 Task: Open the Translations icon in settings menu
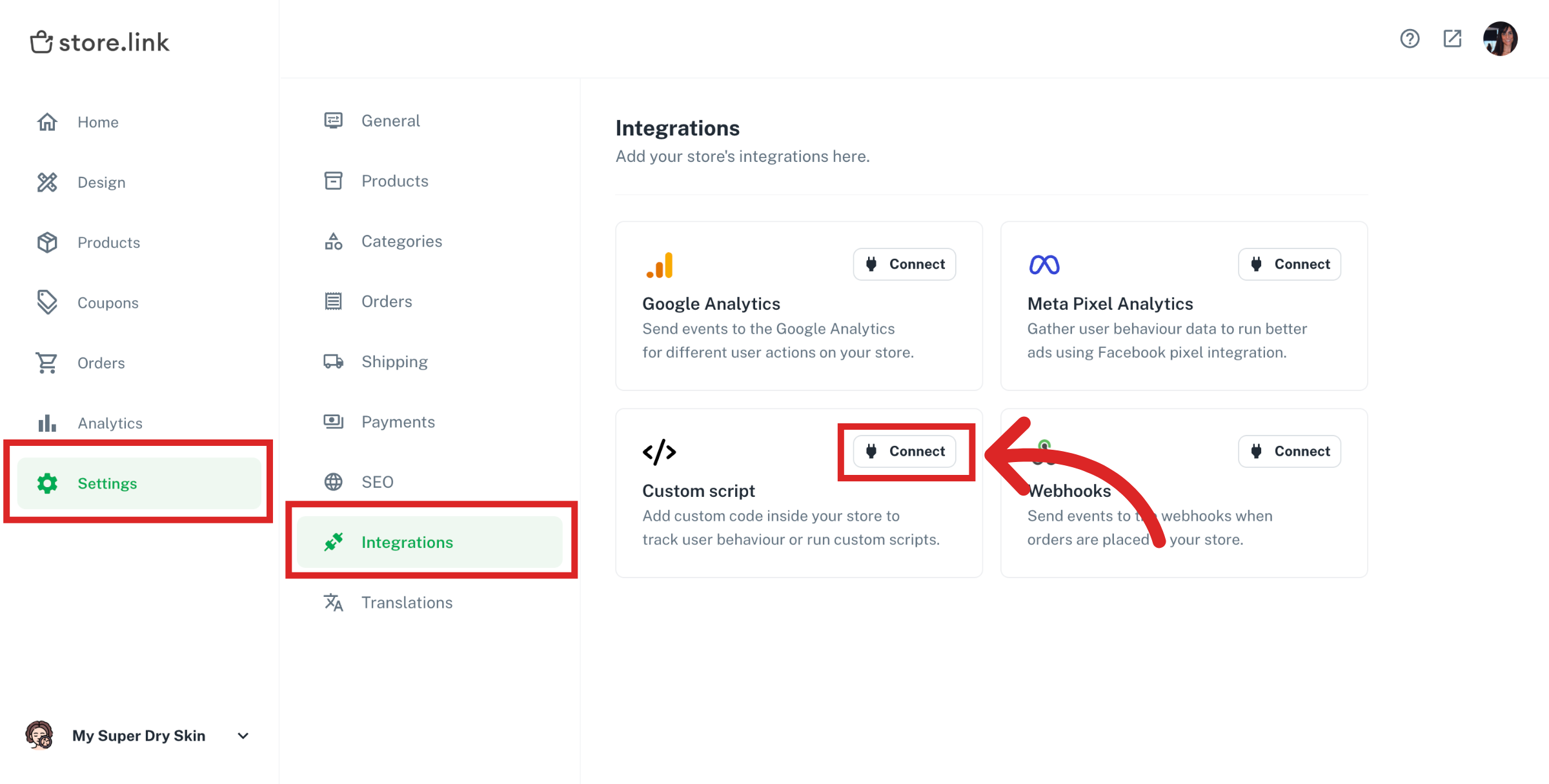(x=333, y=602)
